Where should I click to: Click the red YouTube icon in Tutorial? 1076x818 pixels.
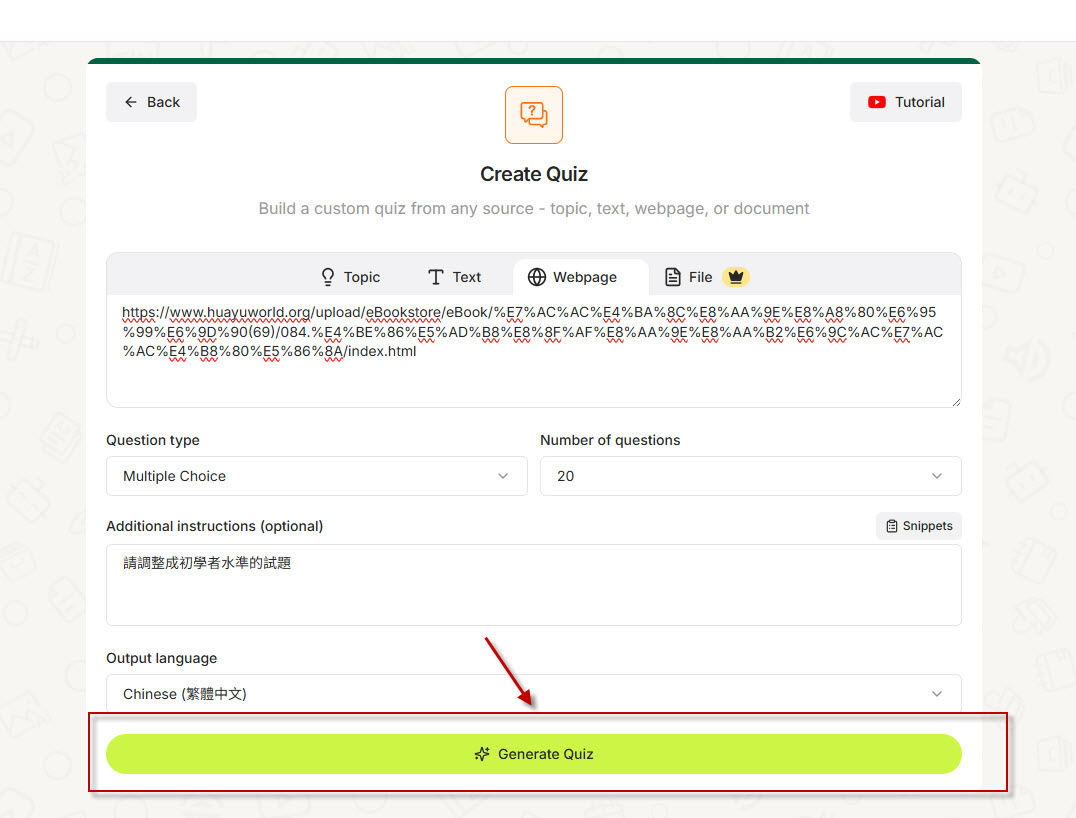point(877,102)
